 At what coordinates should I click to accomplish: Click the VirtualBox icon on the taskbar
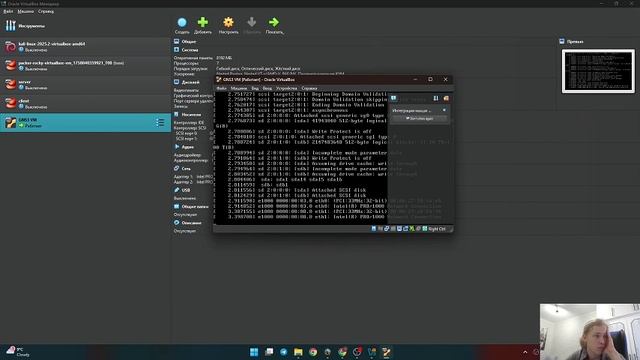372,352
